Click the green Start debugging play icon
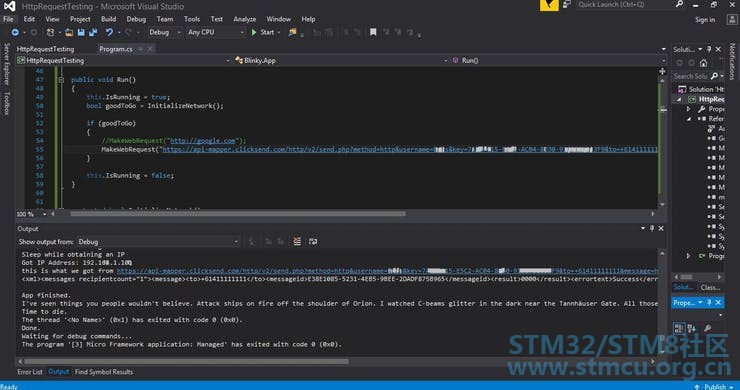This screenshot has height=390, width=740. [x=254, y=32]
